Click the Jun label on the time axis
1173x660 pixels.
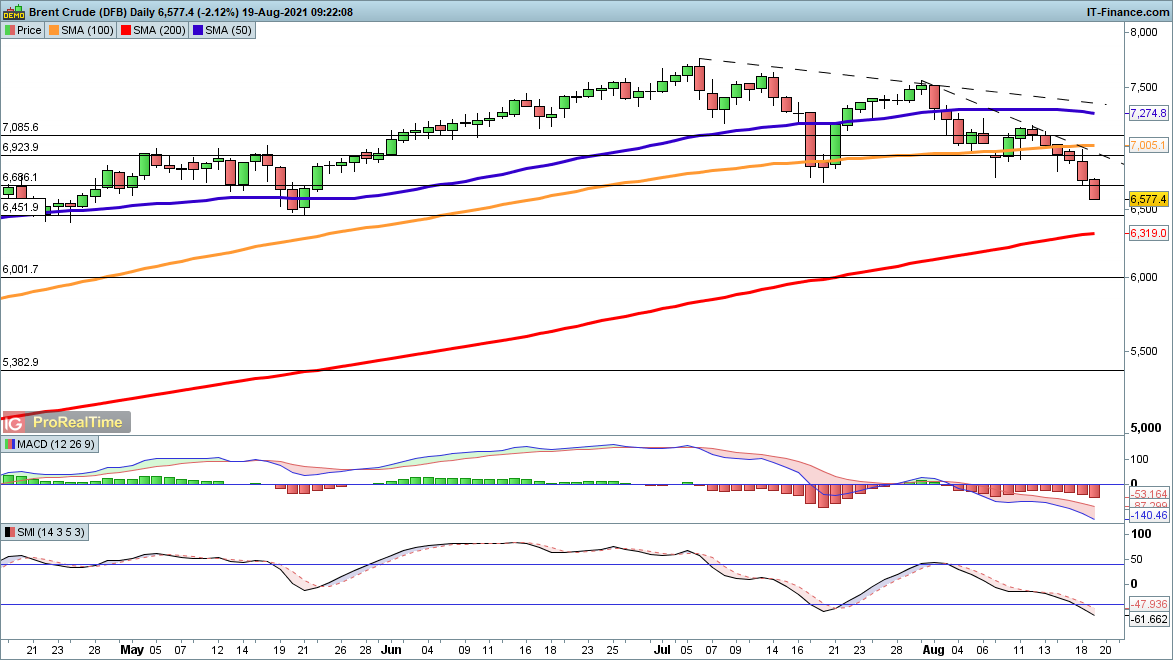tap(392, 649)
